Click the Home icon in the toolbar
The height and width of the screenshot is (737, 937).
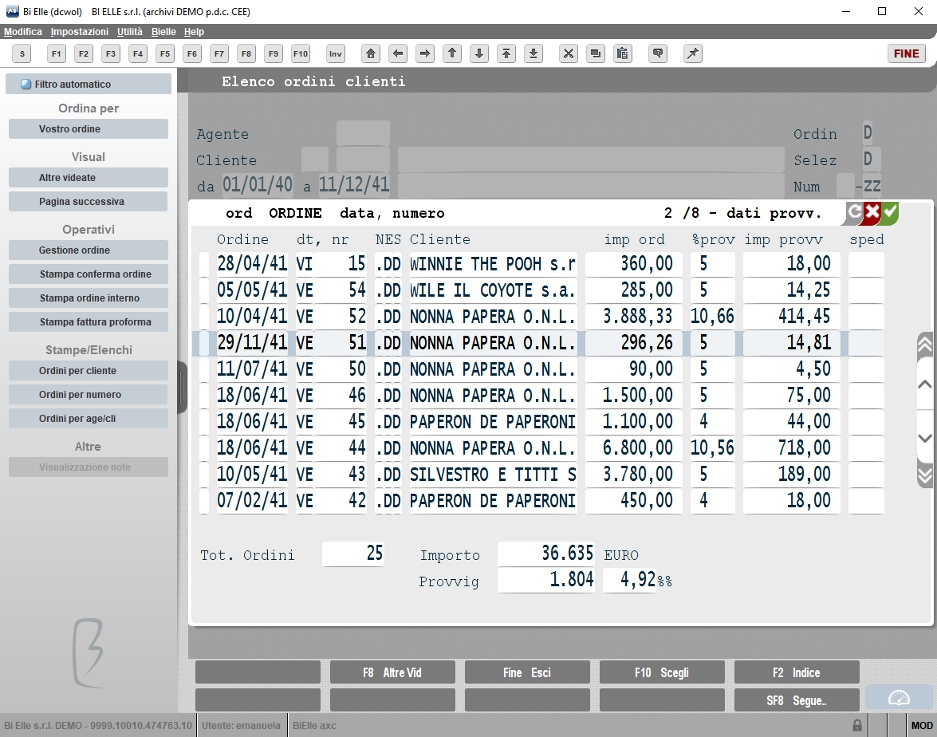pos(370,54)
